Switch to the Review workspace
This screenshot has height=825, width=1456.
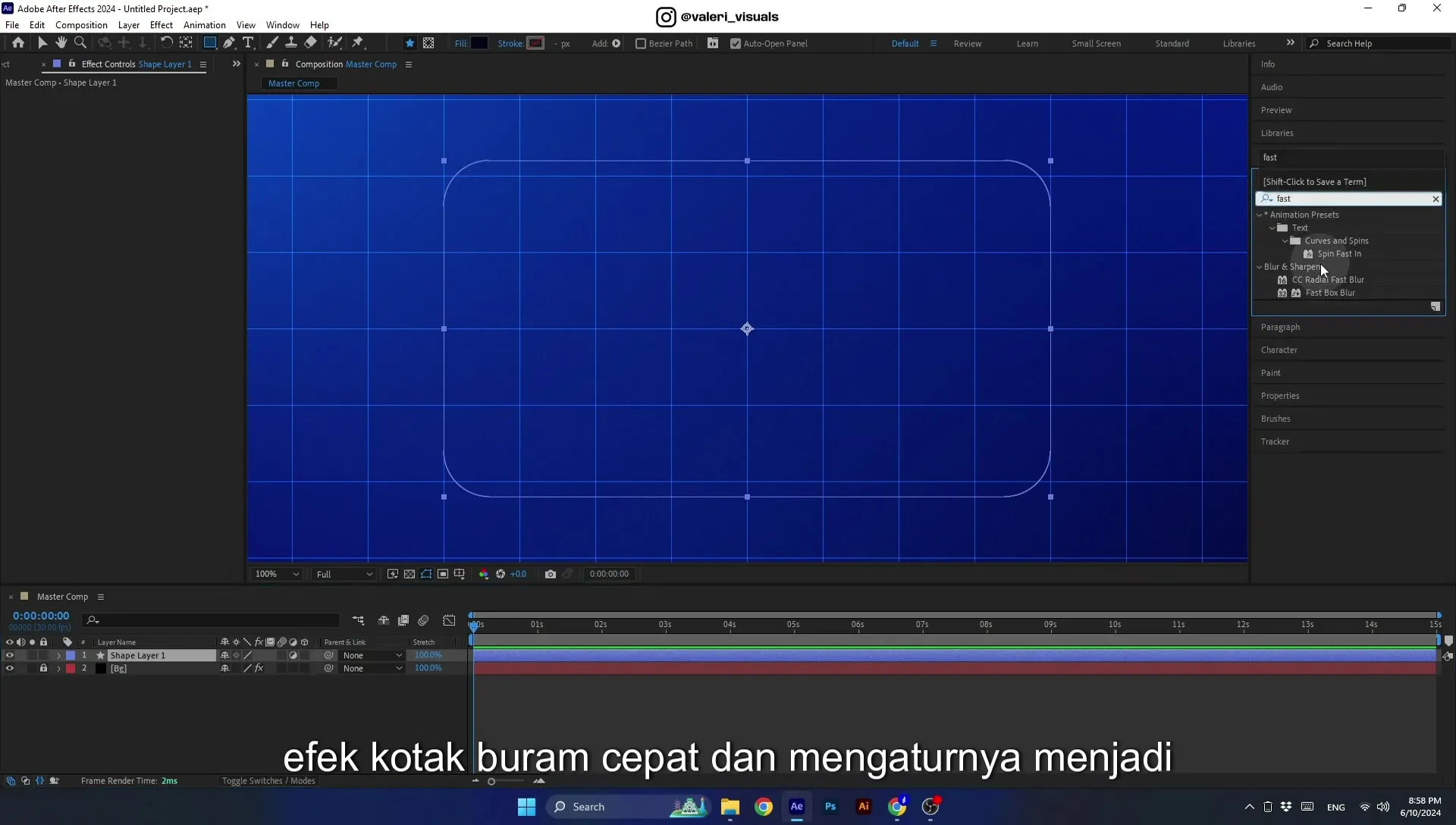[968, 44]
